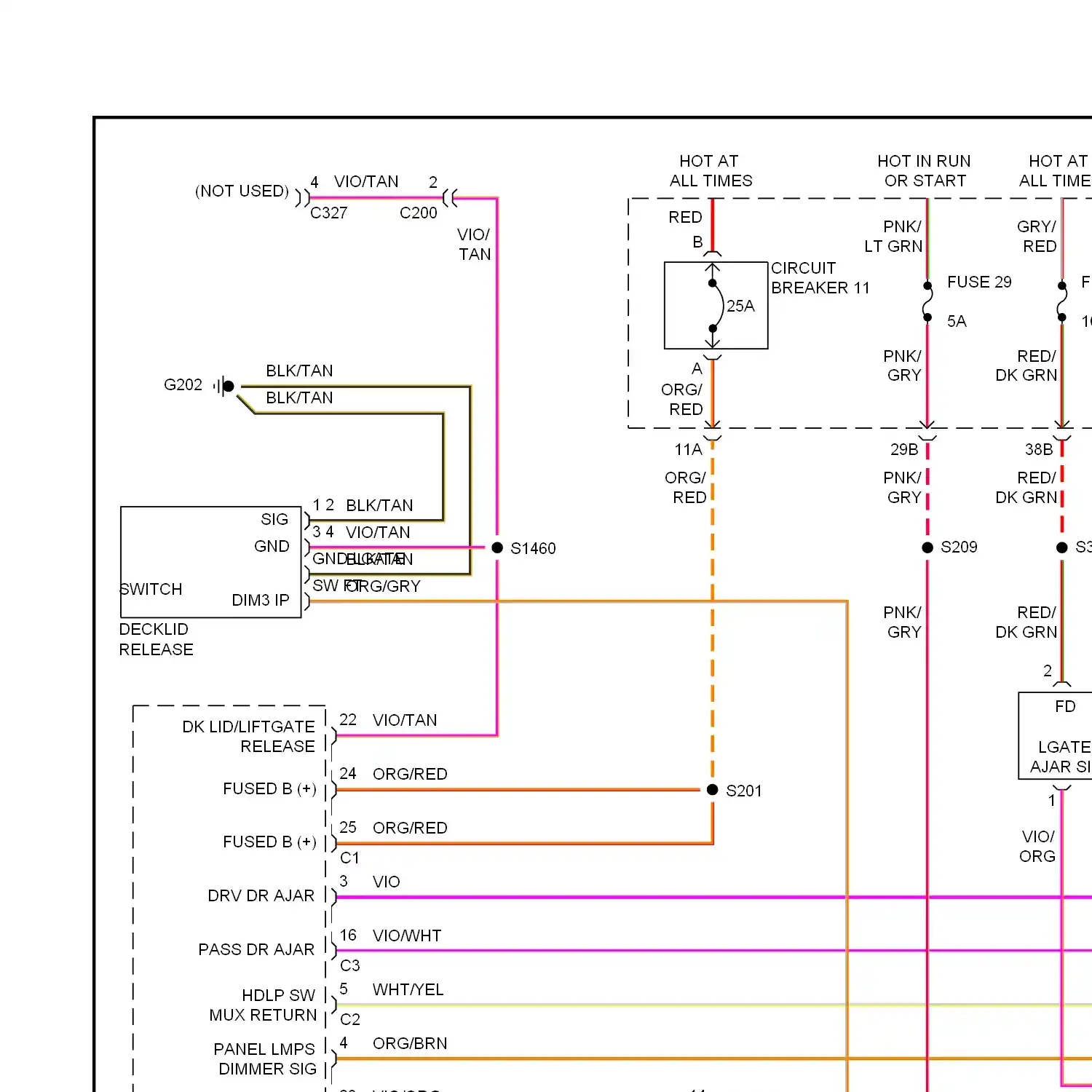Click the S1460 splice label
Viewport: 1092px width, 1092px height.
coord(533,548)
